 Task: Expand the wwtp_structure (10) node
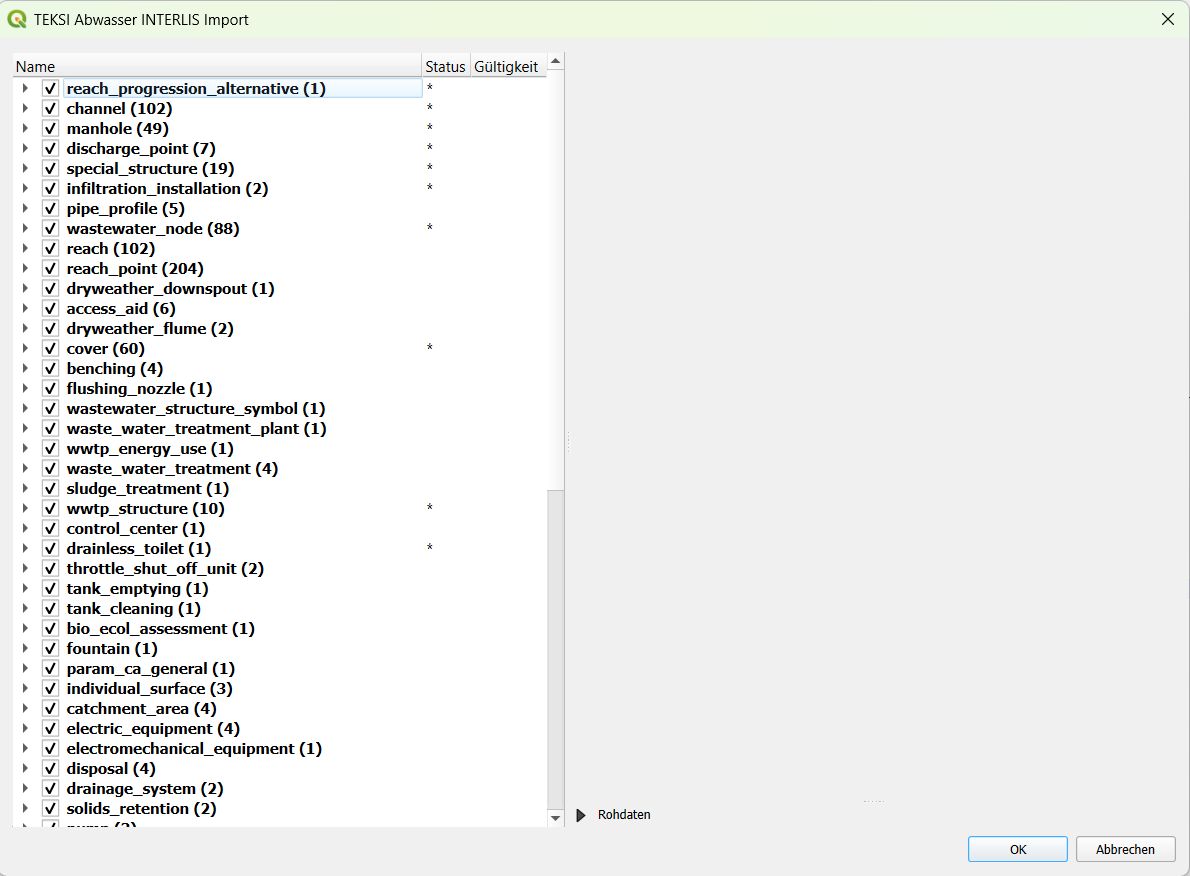point(24,508)
